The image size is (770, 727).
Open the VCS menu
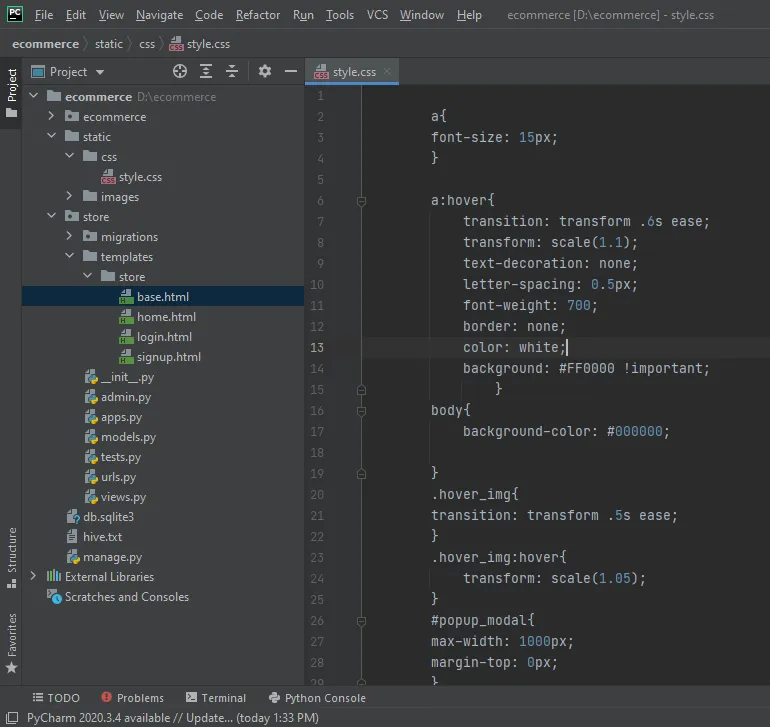tap(377, 15)
